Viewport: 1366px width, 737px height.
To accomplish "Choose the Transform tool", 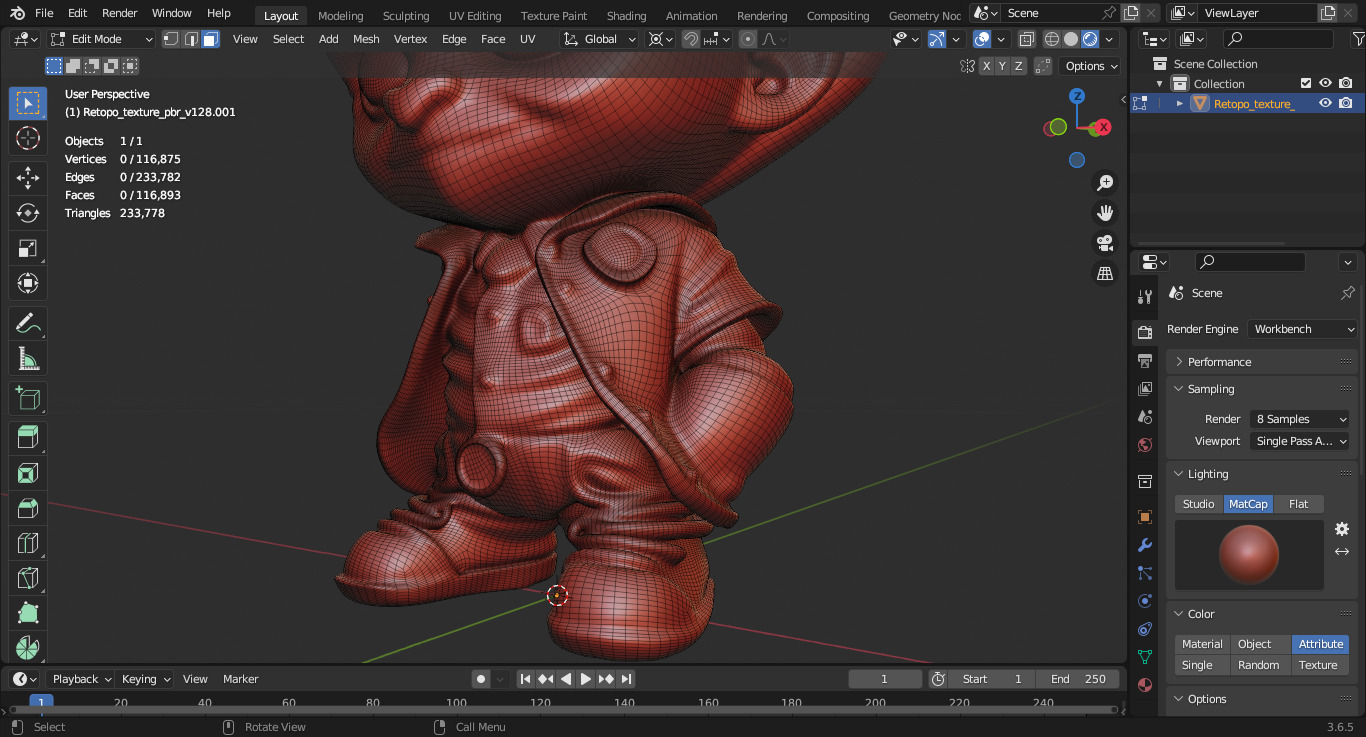I will (x=28, y=283).
